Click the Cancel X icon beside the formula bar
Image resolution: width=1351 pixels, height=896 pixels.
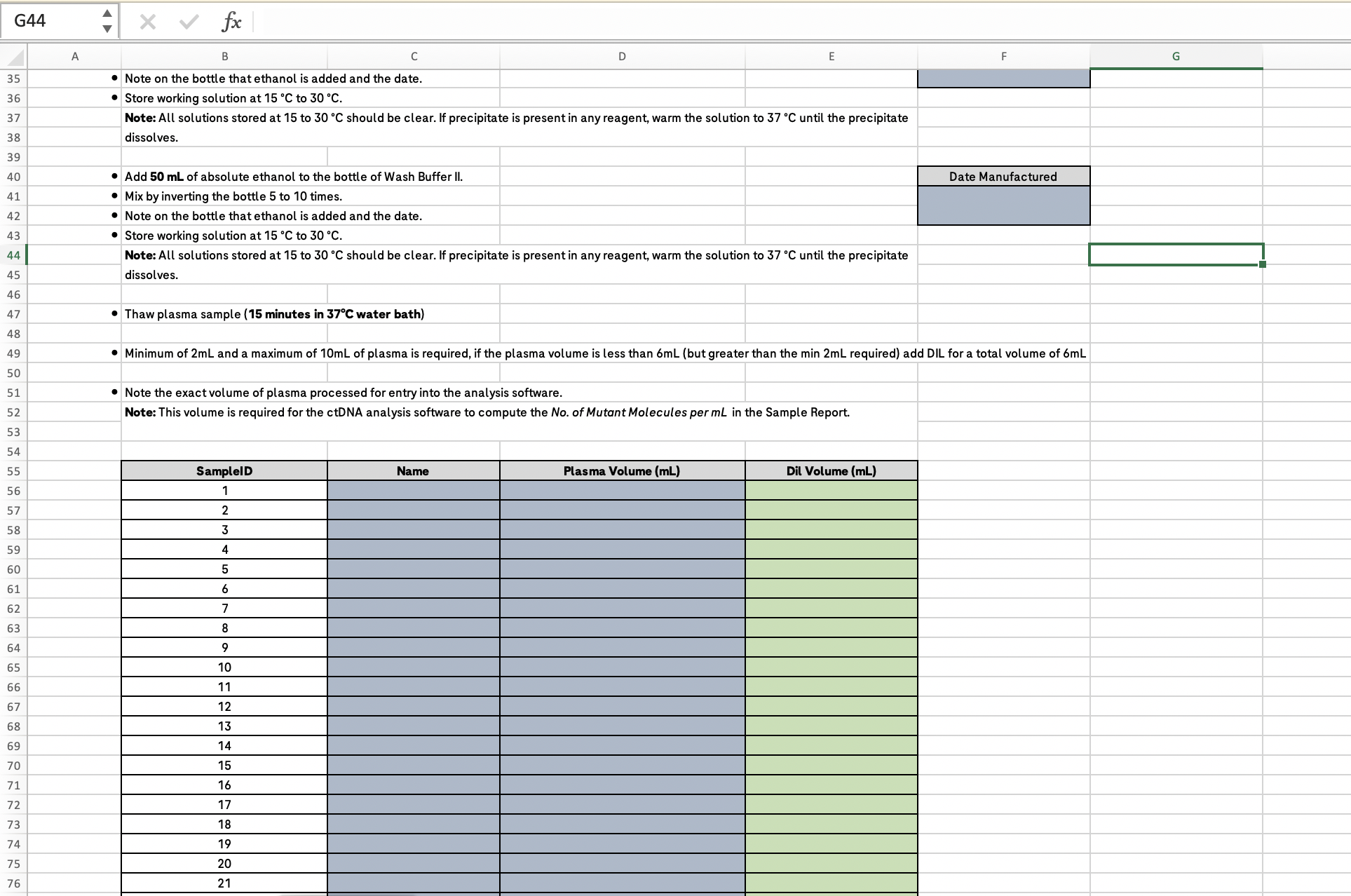click(147, 21)
